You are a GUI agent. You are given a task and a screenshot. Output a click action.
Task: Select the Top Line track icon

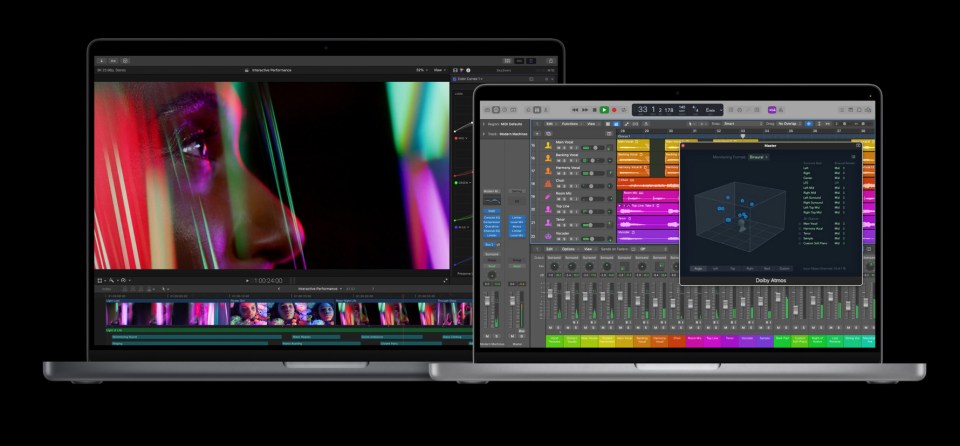548,210
